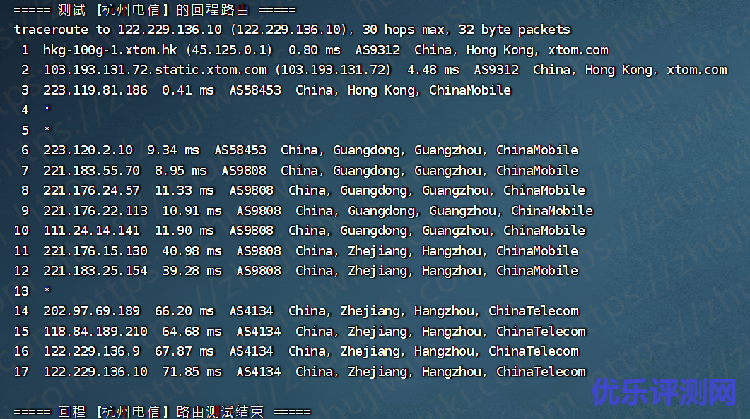This screenshot has height=419, width=750.
Task: Click ChinaTelecom in the 122.229.136.10 row
Action: (x=541, y=372)
